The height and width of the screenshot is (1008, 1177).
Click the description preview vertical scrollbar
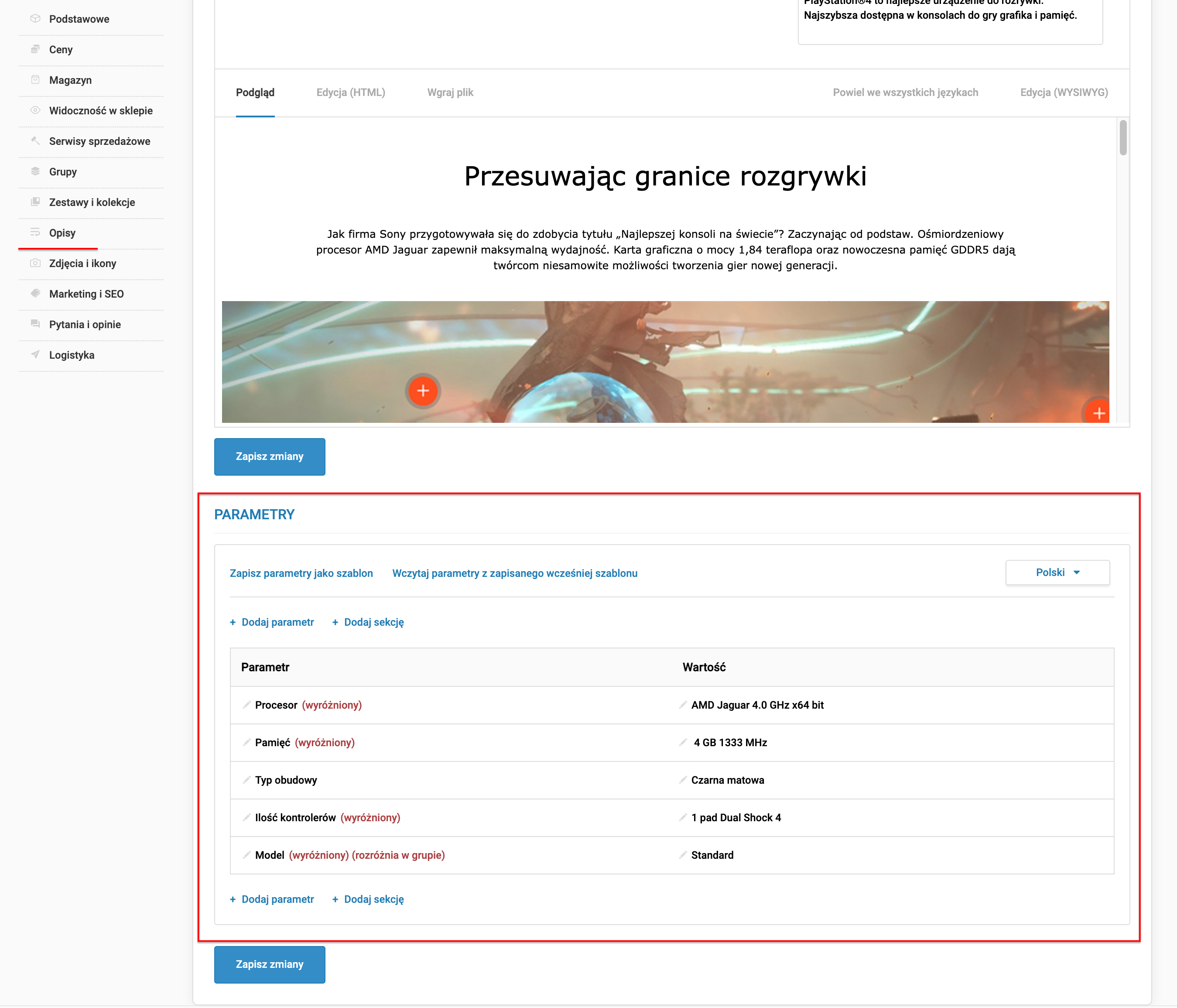[1122, 137]
